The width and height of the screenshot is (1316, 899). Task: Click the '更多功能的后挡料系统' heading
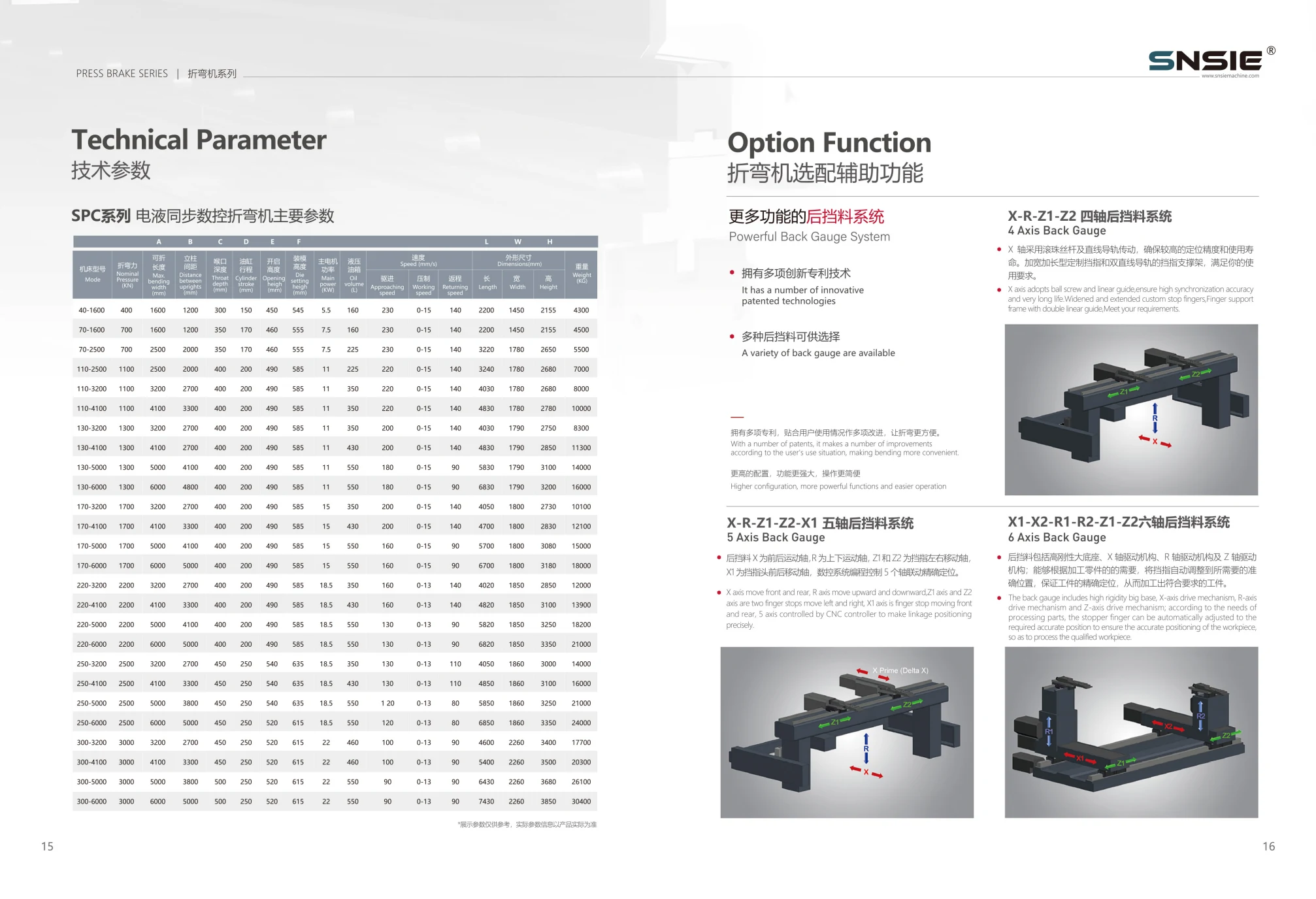pyautogui.click(x=806, y=216)
